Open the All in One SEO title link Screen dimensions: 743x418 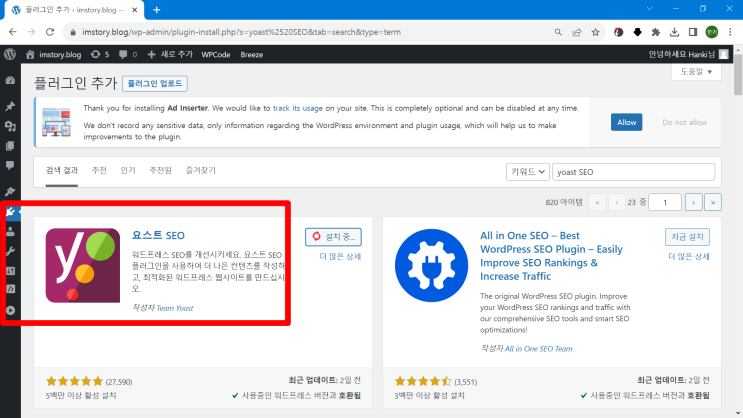[551, 256]
